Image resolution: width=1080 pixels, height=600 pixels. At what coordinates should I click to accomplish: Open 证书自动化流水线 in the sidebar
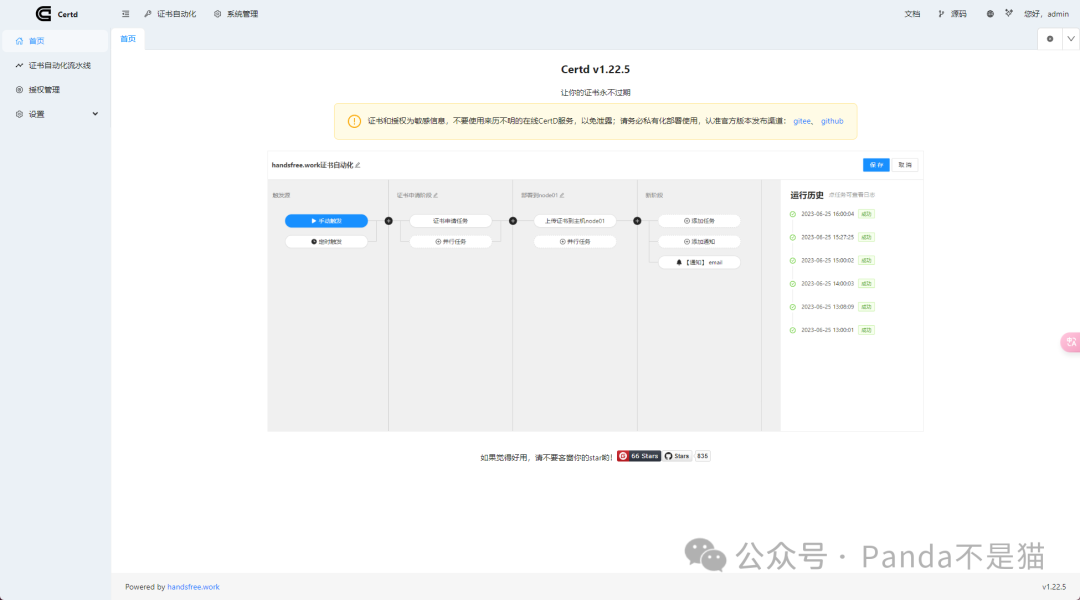55,65
